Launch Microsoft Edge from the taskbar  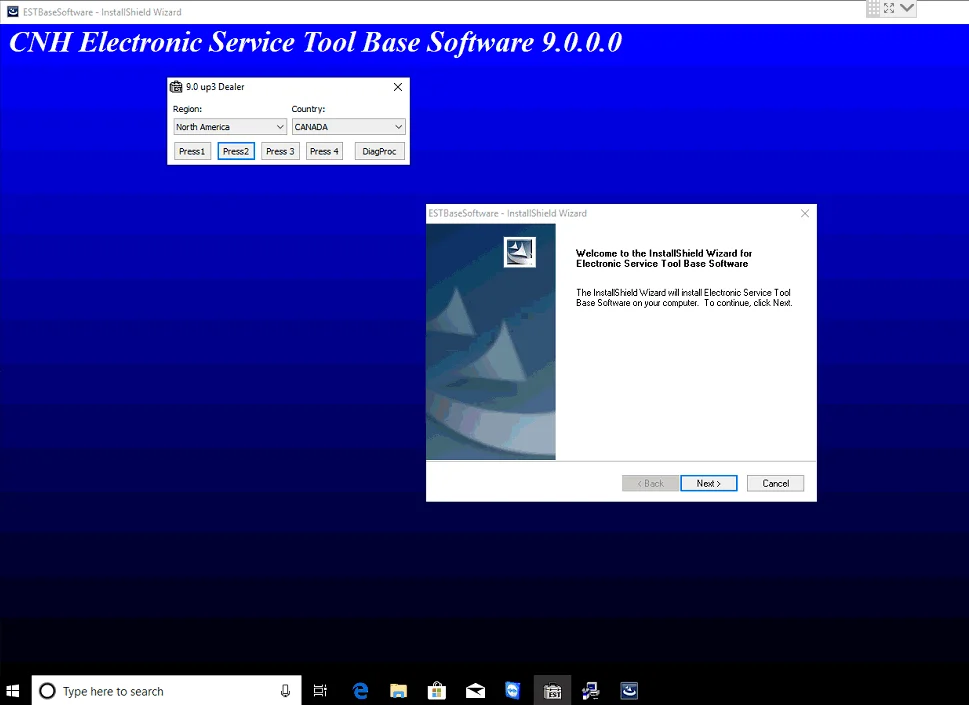click(x=360, y=691)
